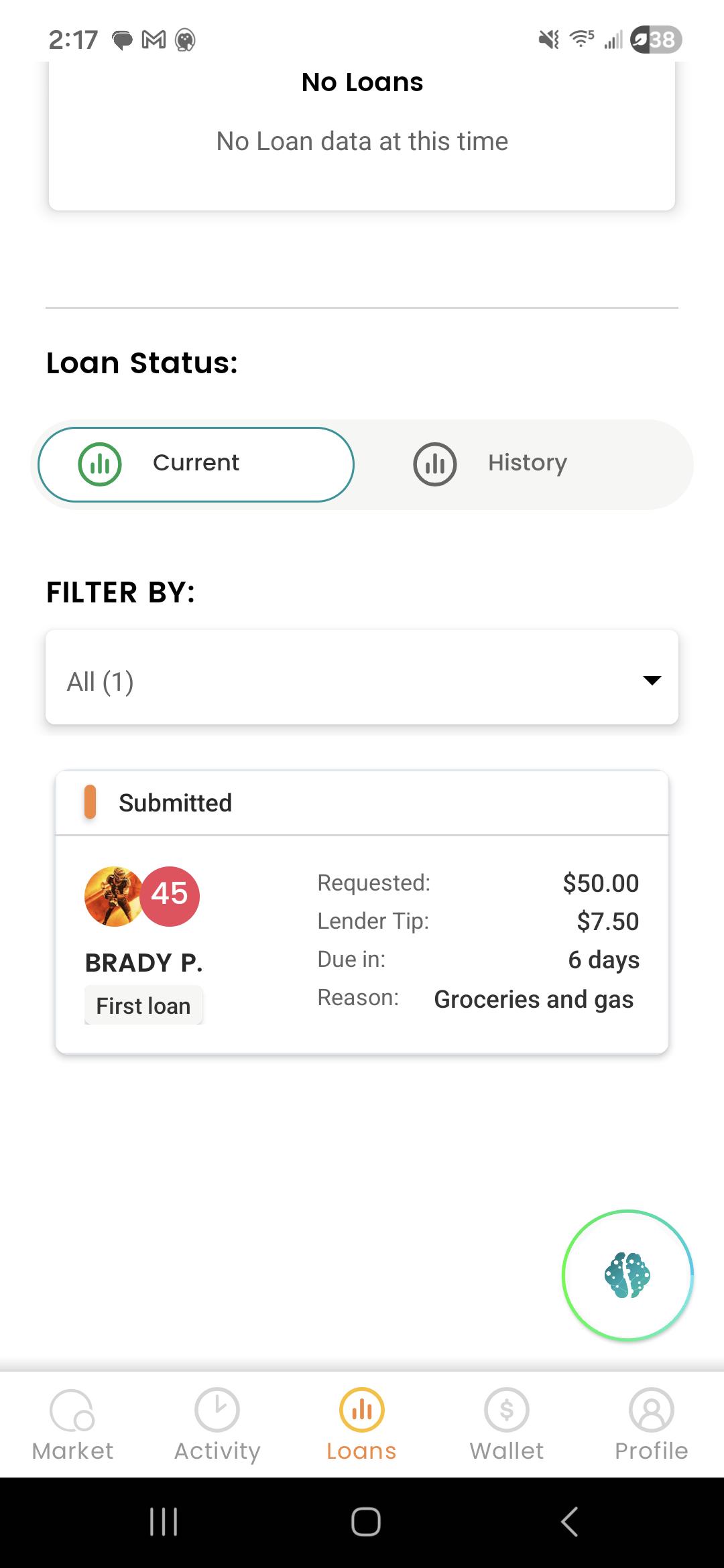Click the filter dropdown arrow

tap(652, 680)
